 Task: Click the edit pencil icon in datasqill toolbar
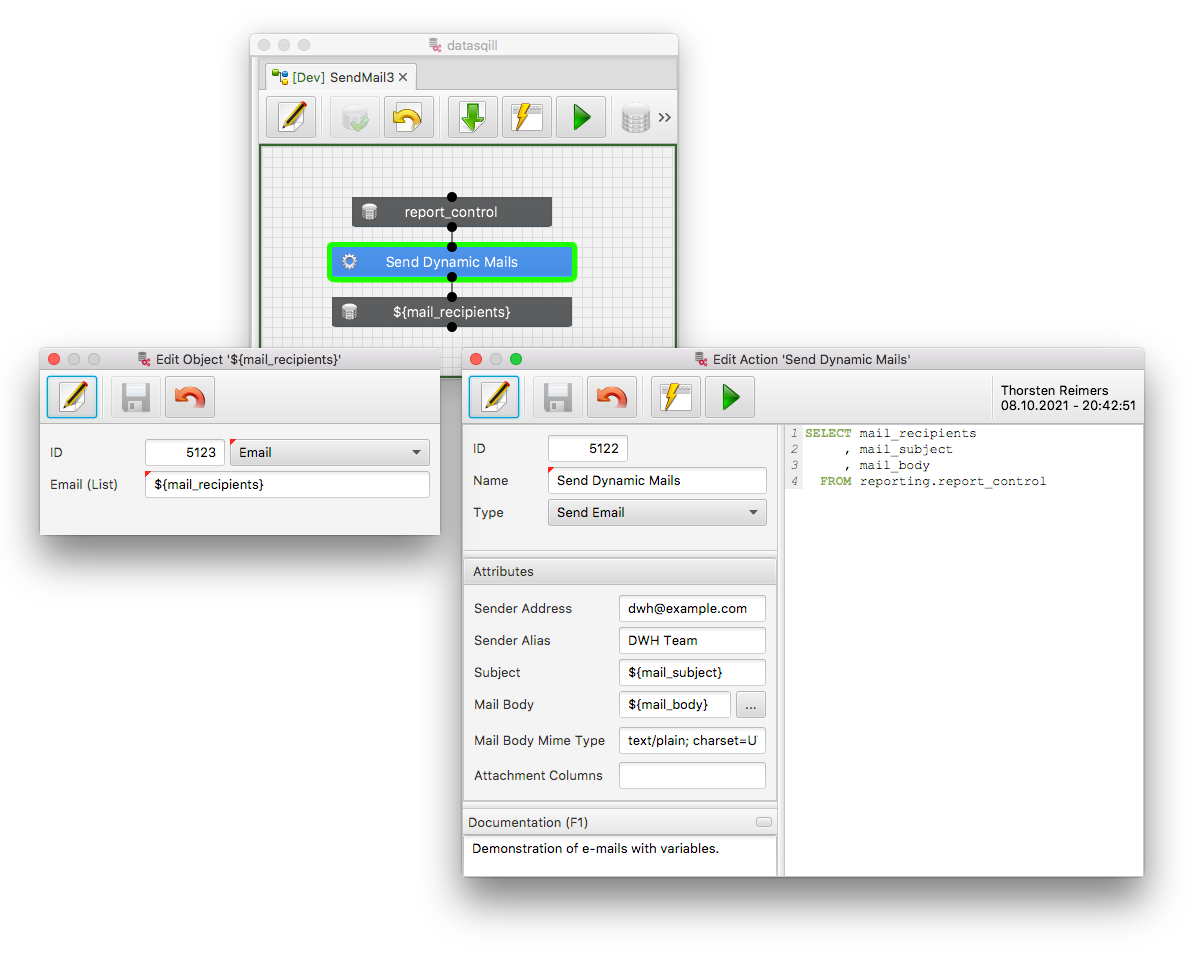(x=291, y=118)
